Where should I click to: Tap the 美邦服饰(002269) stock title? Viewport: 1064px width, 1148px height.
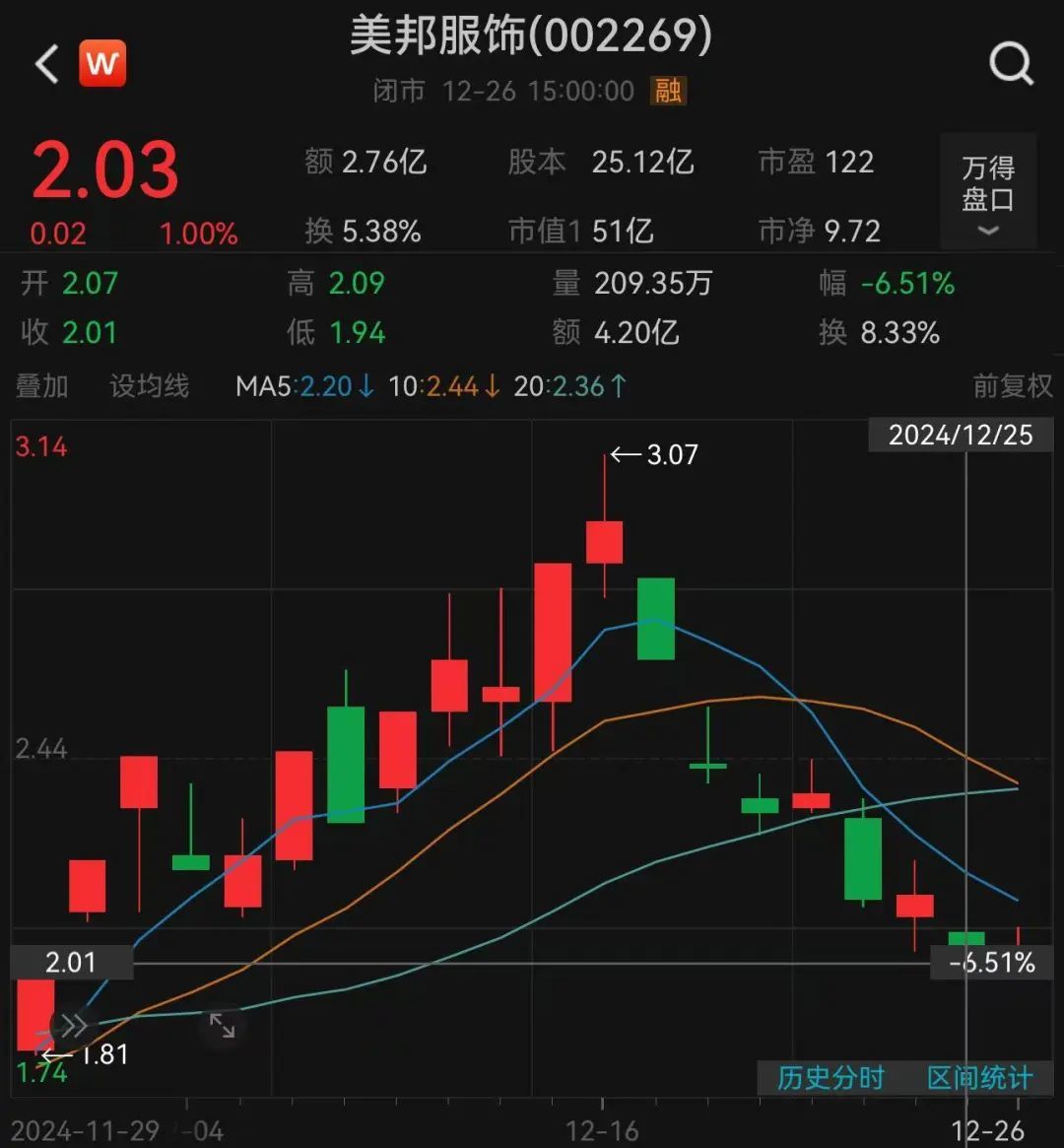coord(531,37)
